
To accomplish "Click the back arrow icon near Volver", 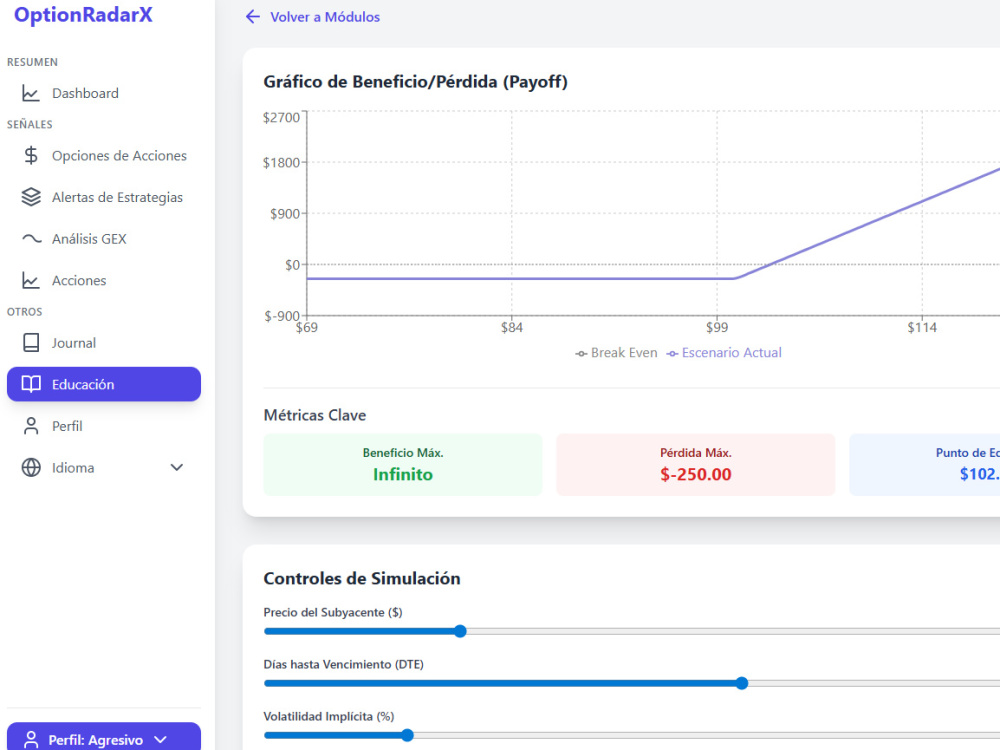I will click(253, 17).
